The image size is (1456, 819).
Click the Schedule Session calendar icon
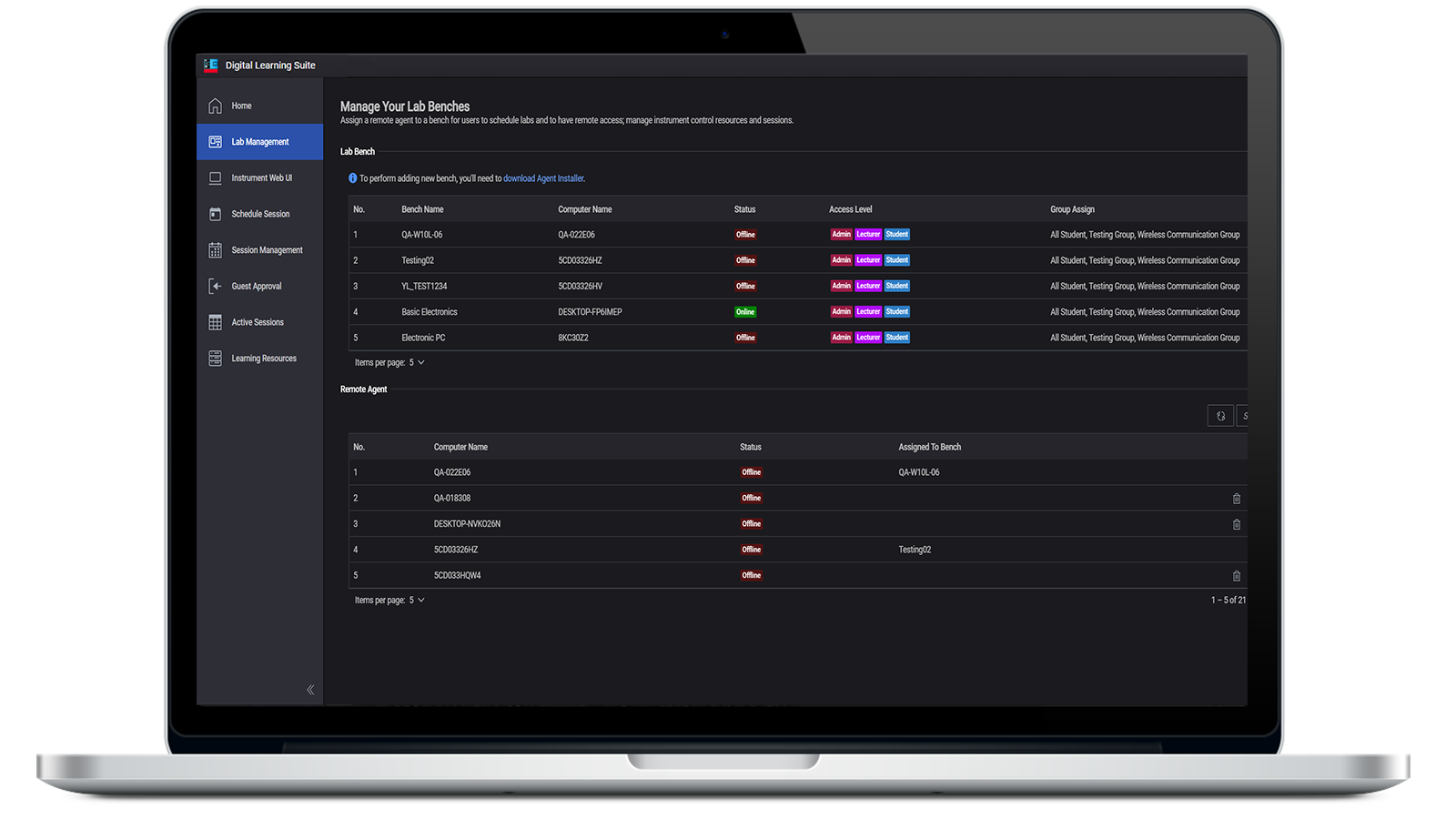[x=216, y=215]
